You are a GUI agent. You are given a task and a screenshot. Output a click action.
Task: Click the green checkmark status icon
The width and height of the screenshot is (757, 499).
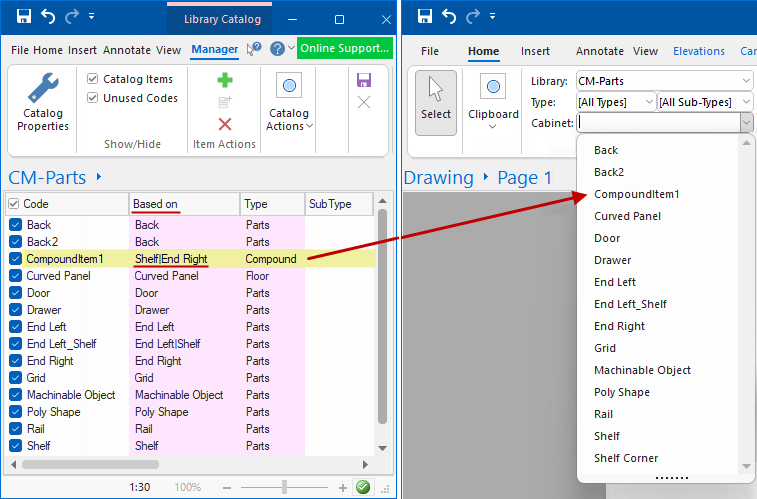(363, 487)
